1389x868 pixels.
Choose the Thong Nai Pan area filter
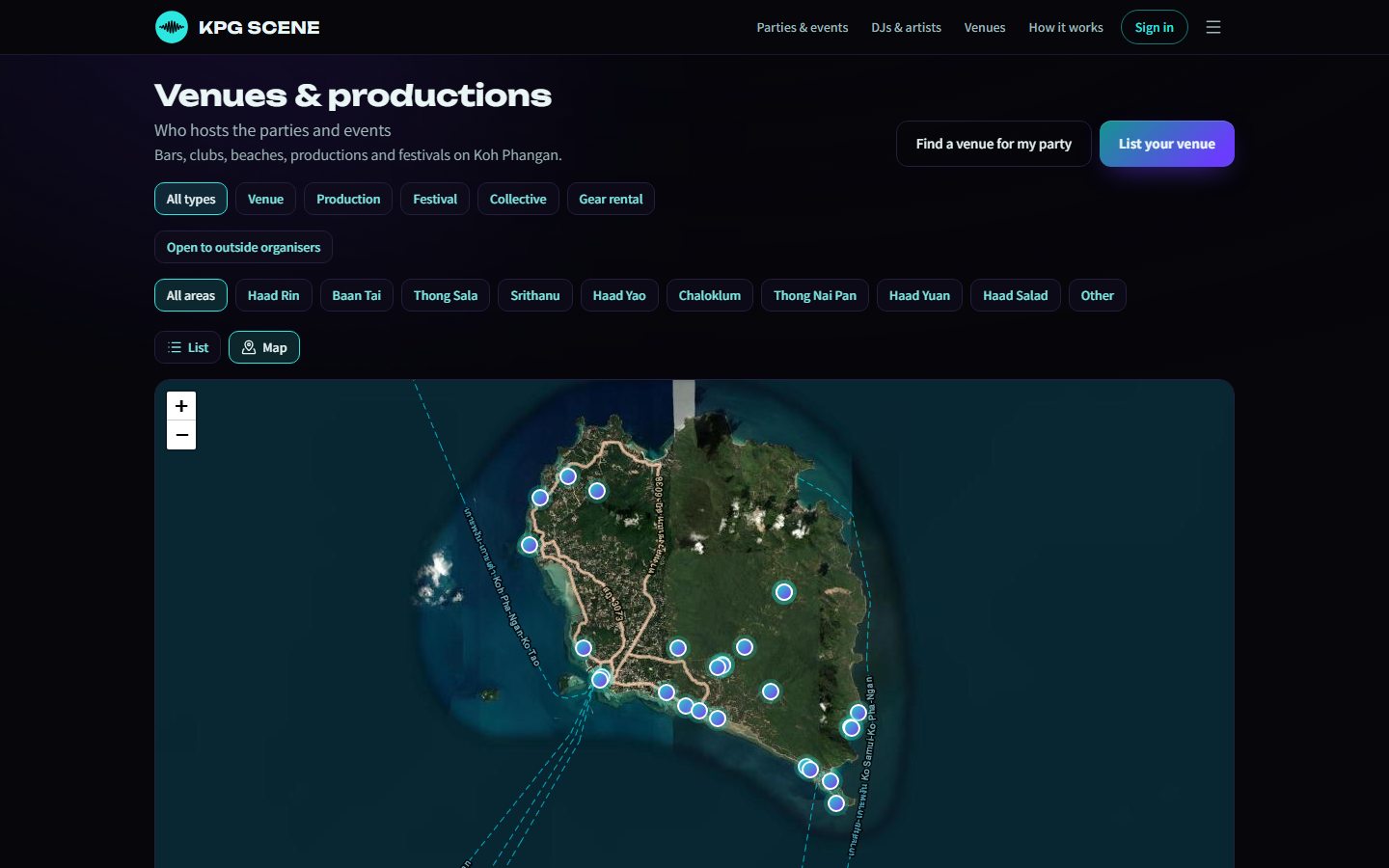[x=815, y=295]
